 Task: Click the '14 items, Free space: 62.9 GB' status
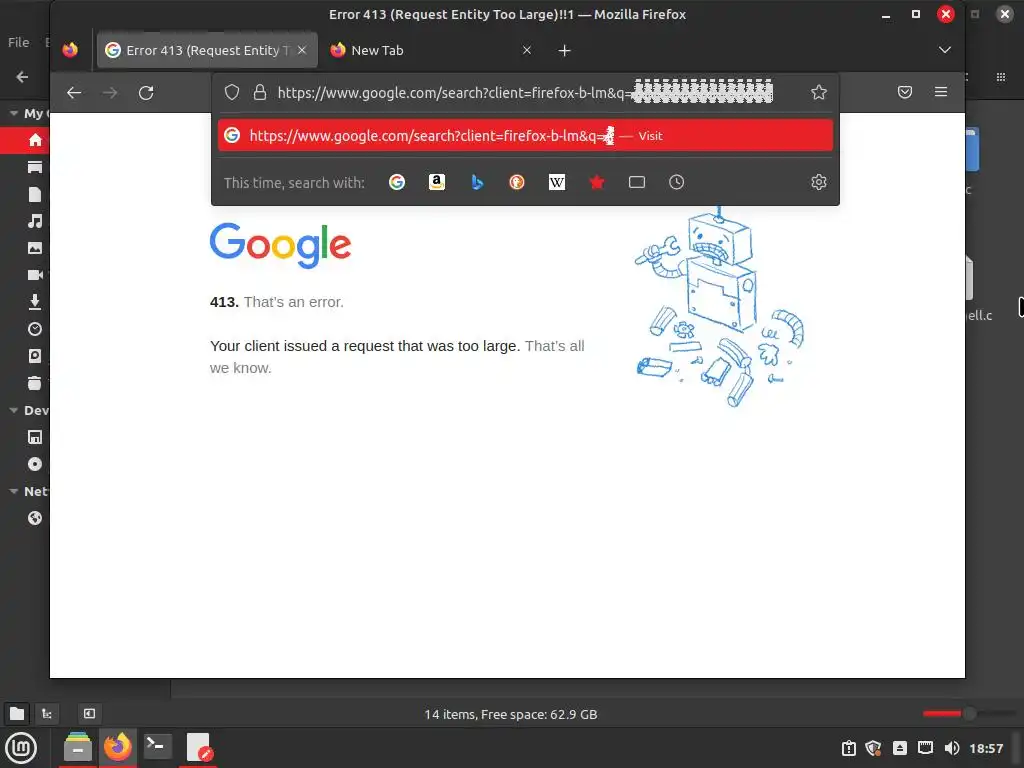[x=511, y=714]
